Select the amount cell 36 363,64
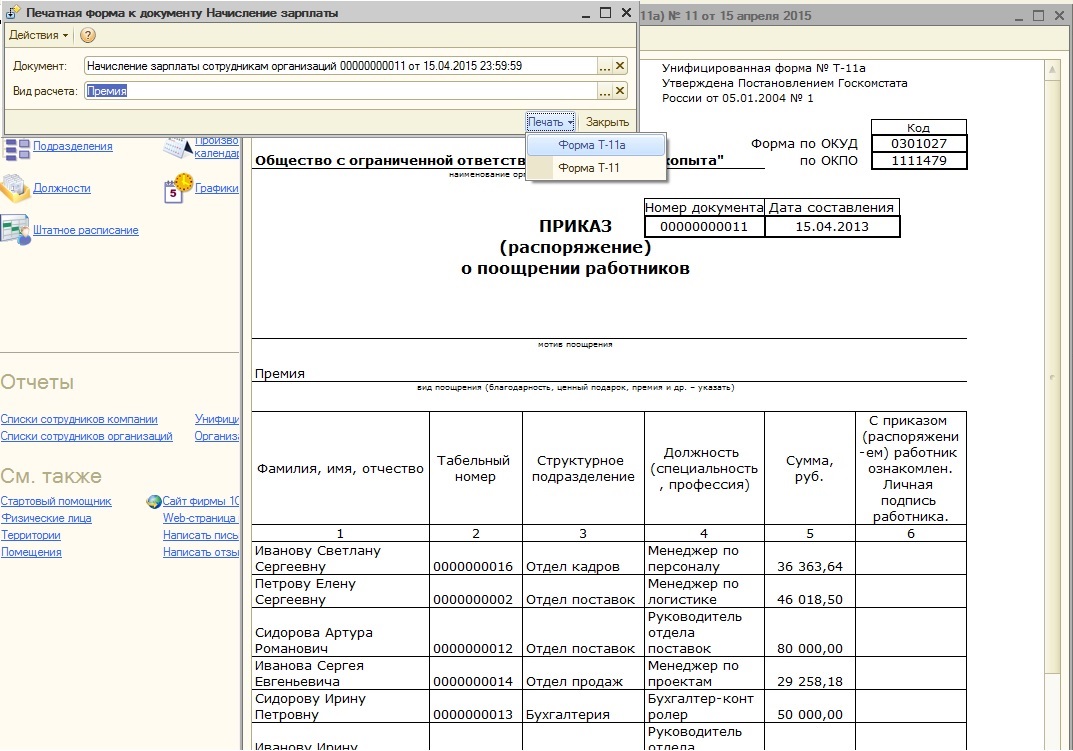This screenshot has width=1073, height=751. pos(810,559)
